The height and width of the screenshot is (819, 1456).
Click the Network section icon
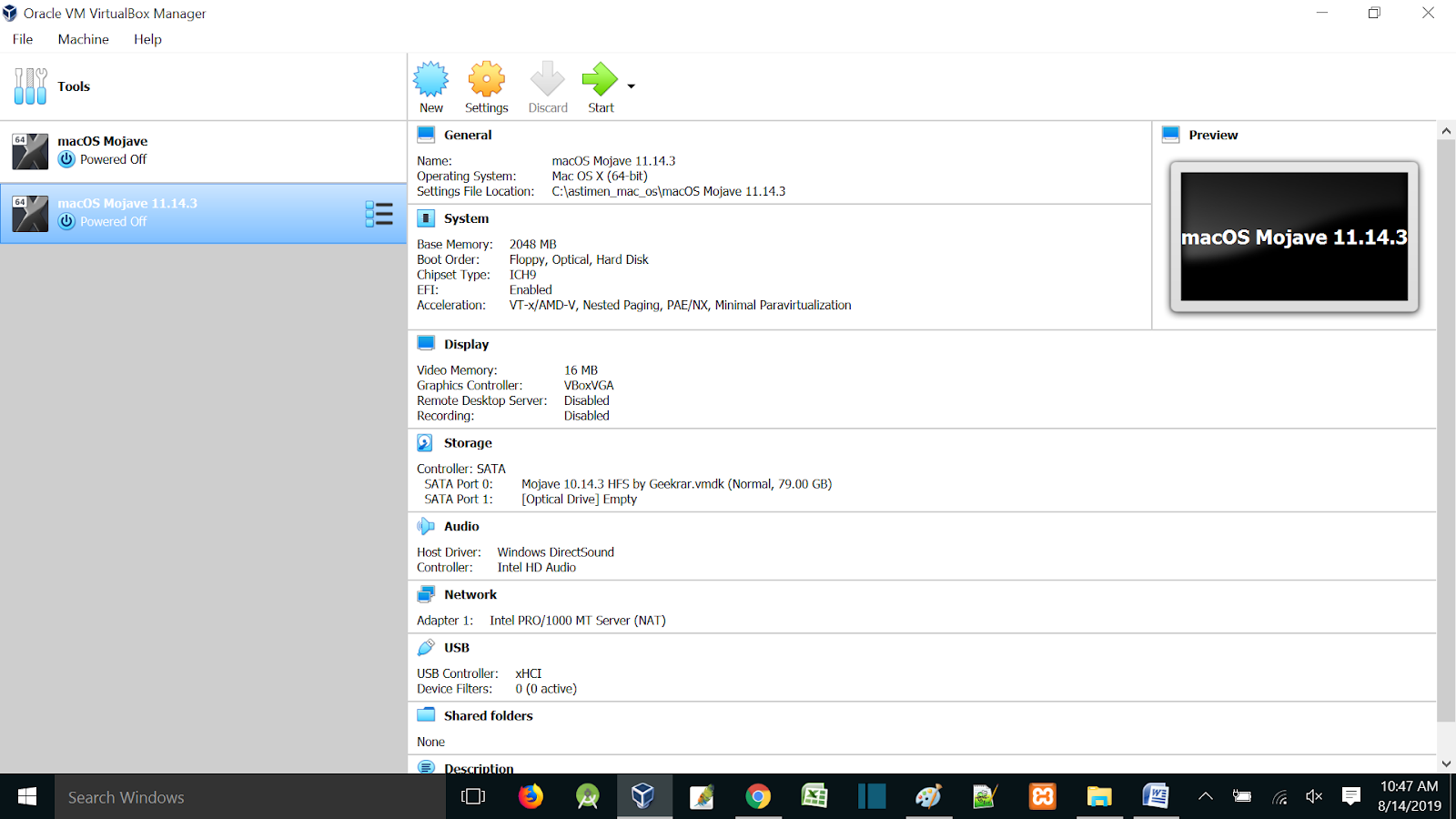coord(425,593)
